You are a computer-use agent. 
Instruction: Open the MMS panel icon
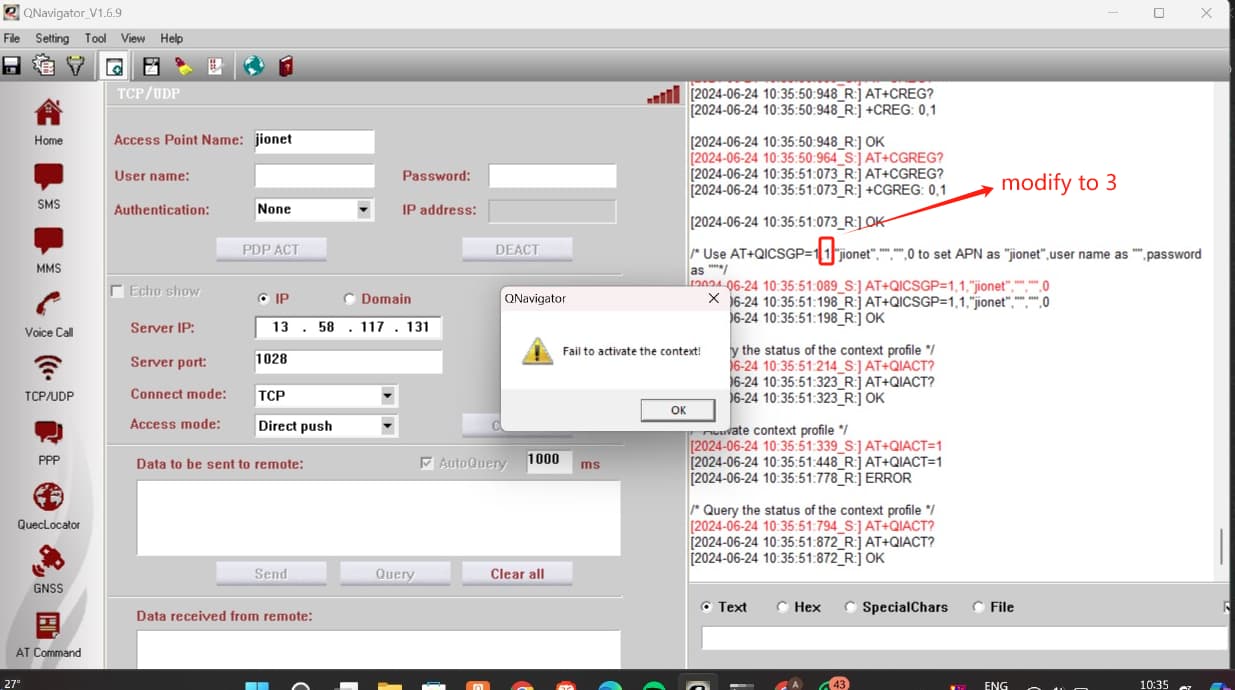pos(48,241)
